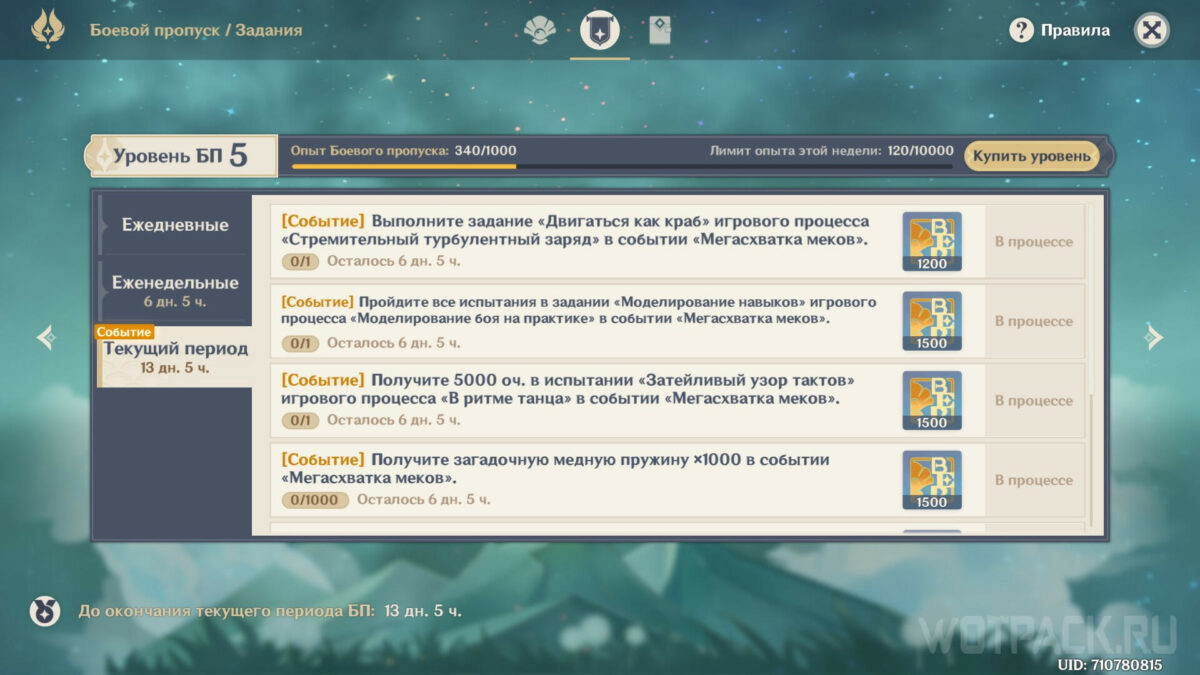Click «Двигаться как краб» mission text
This screenshot has height=675, width=1200.
click(575, 230)
